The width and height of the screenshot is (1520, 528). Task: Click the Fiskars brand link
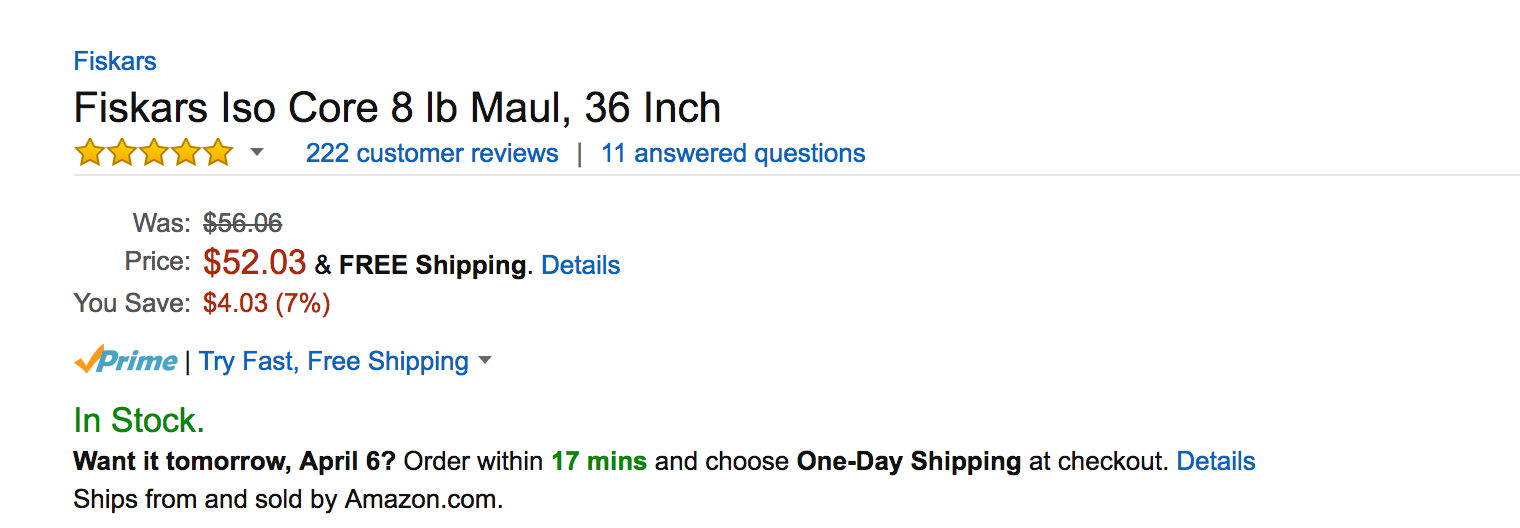pyautogui.click(x=115, y=61)
